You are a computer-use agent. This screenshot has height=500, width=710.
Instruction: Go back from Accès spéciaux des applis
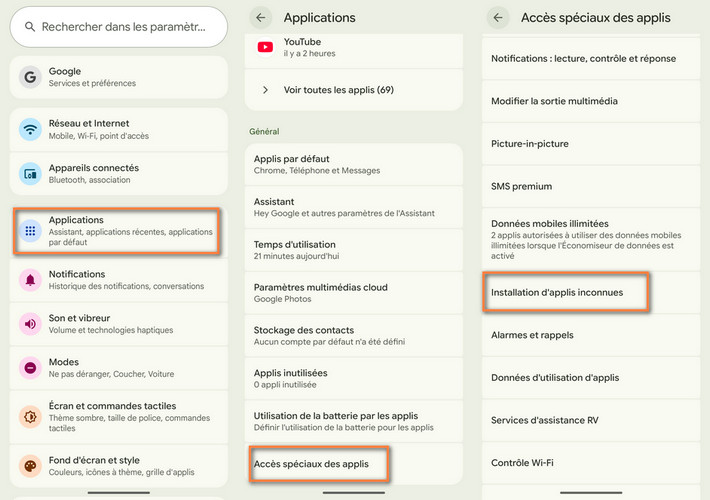click(x=498, y=17)
